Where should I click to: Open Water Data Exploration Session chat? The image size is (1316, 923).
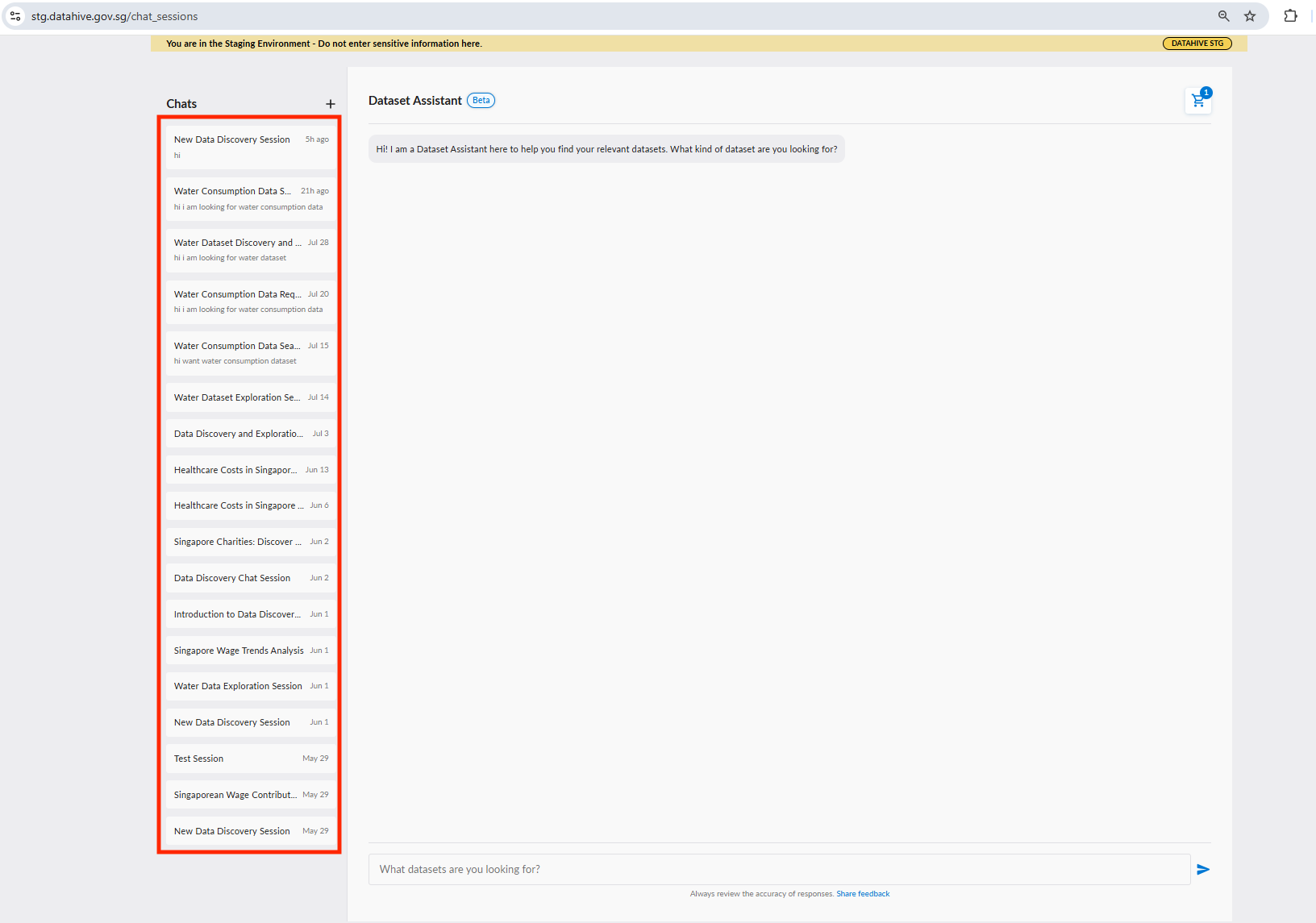click(251, 686)
